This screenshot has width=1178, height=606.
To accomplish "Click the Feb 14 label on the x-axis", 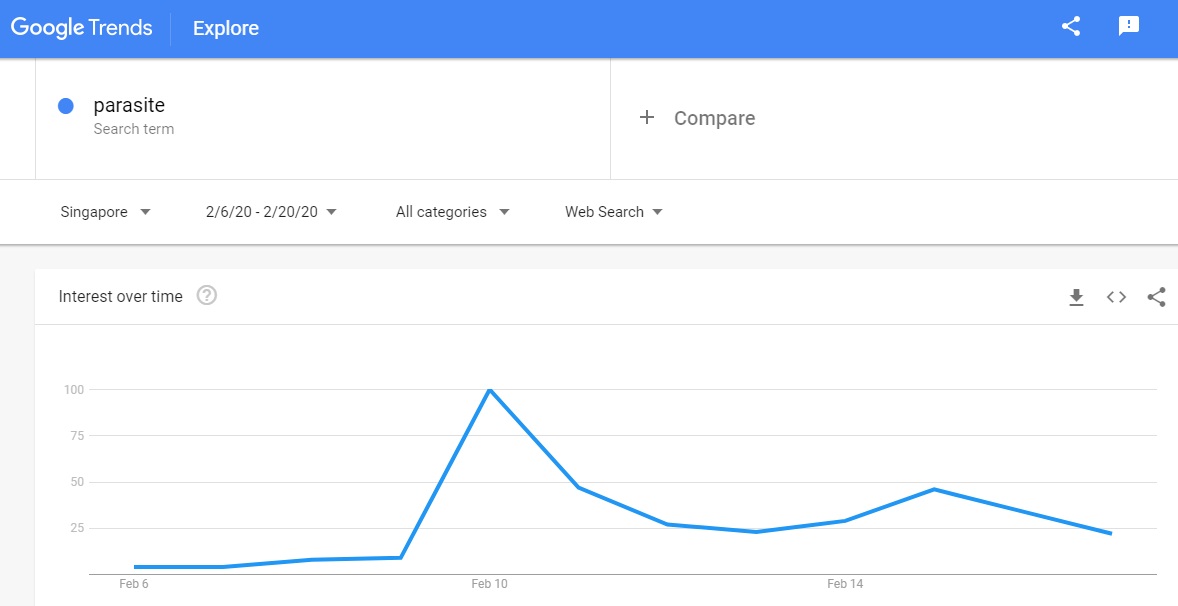I will (x=845, y=584).
